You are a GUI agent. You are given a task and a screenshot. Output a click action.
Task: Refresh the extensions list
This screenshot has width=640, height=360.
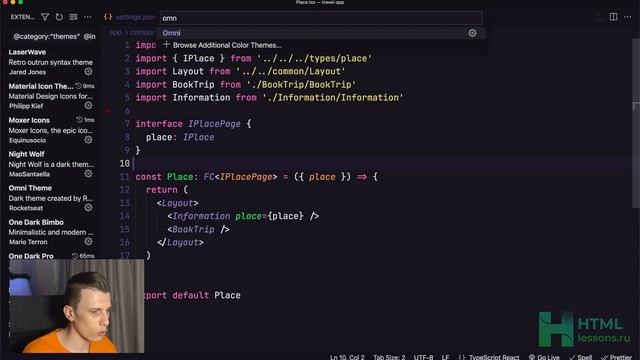[x=59, y=17]
